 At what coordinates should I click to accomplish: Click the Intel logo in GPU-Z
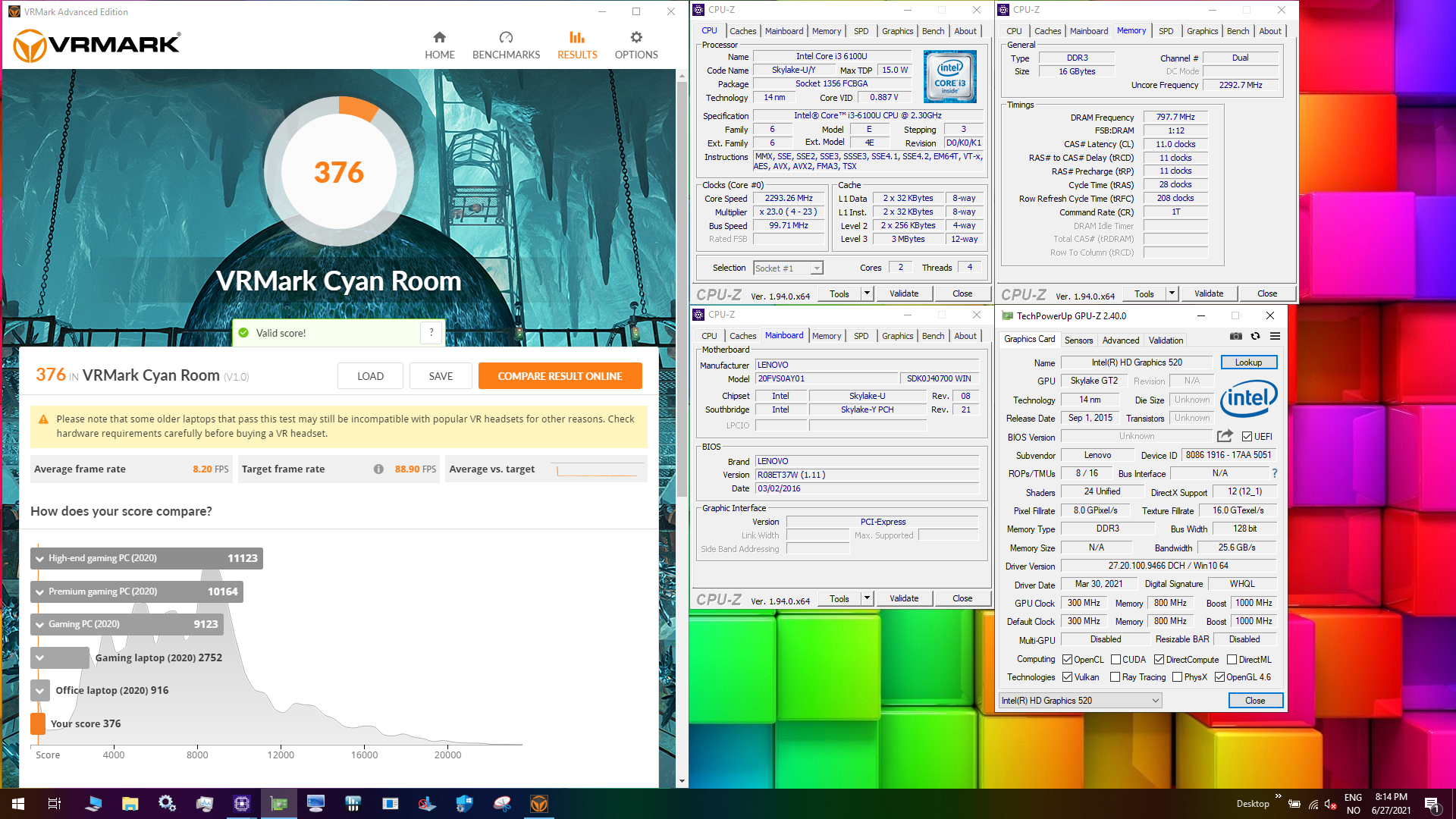click(1248, 397)
